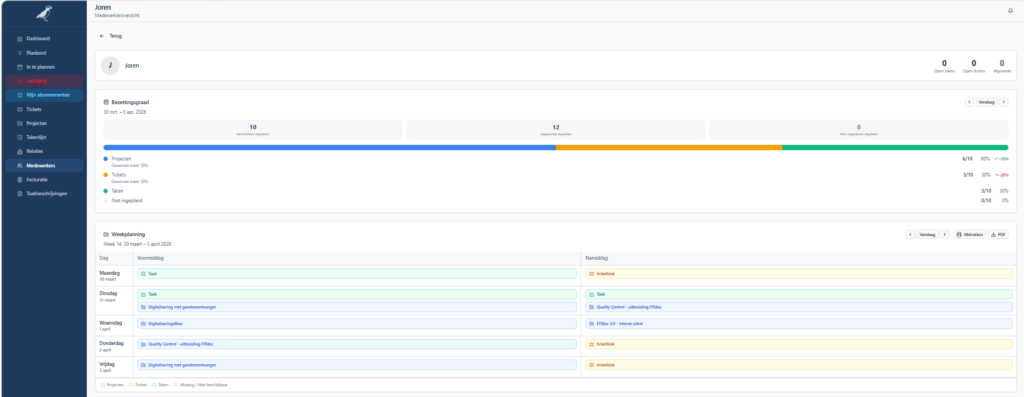Click the Tickets icon in the sidebar
Screen dimensions: 1024x397
pos(20,109)
